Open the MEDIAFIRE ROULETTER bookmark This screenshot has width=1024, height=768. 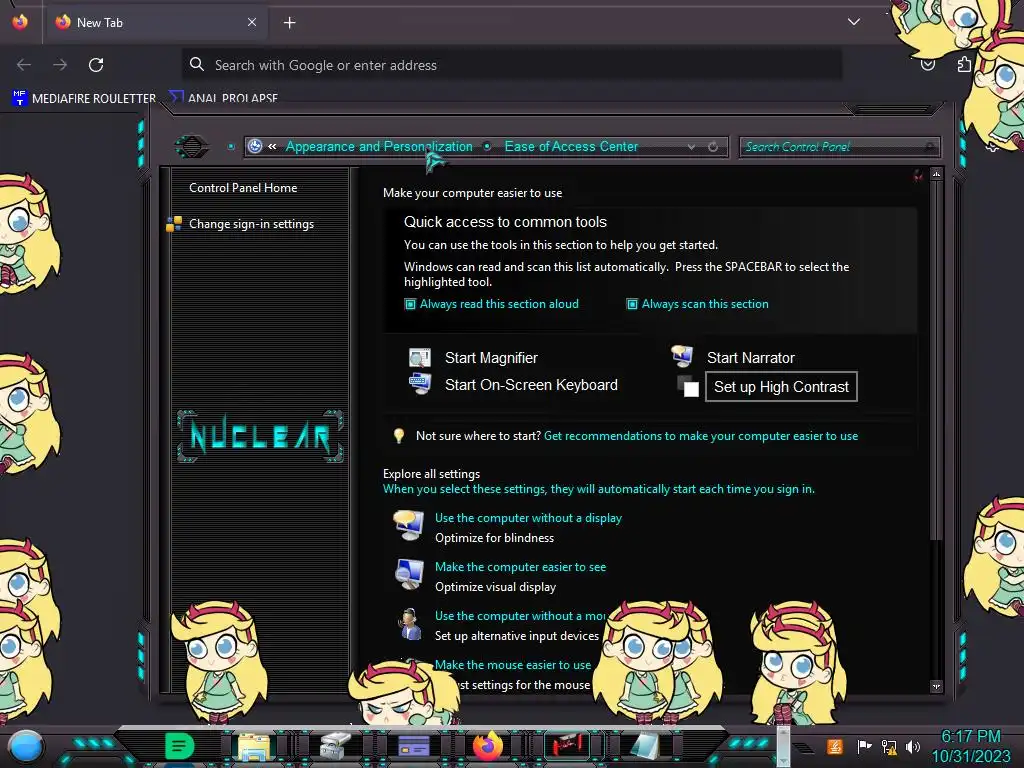pyautogui.click(x=84, y=98)
